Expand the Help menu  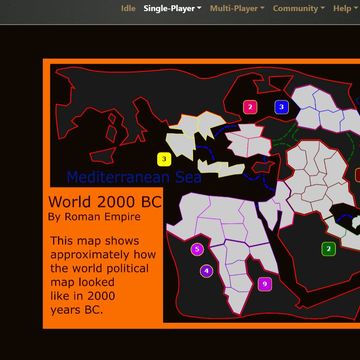344,9
